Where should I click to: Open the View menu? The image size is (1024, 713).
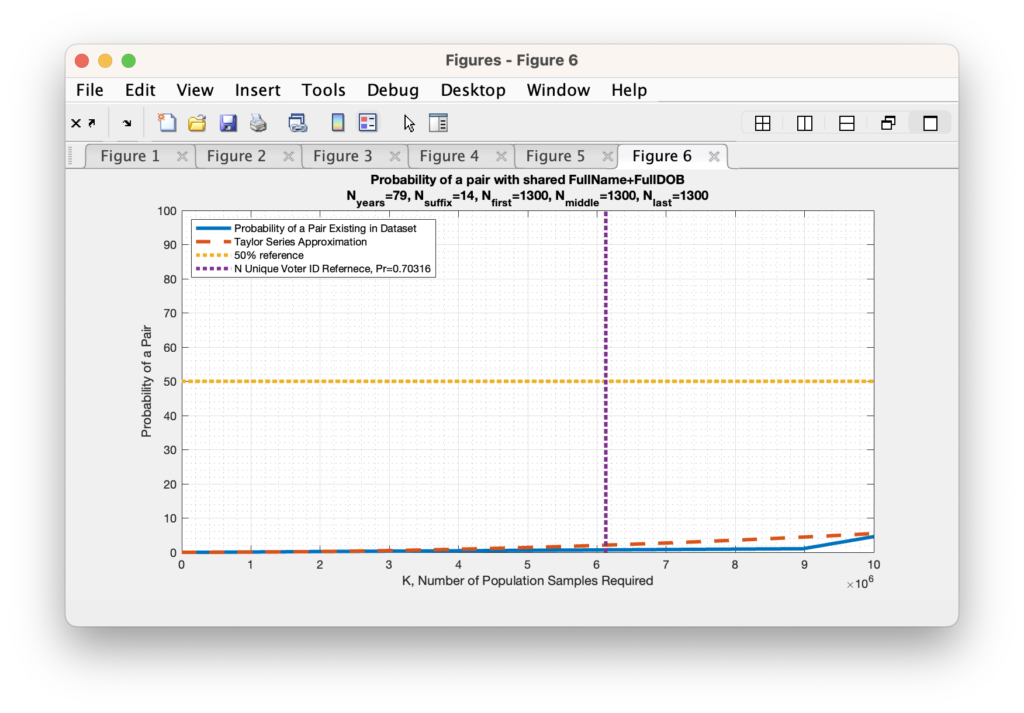(195, 90)
